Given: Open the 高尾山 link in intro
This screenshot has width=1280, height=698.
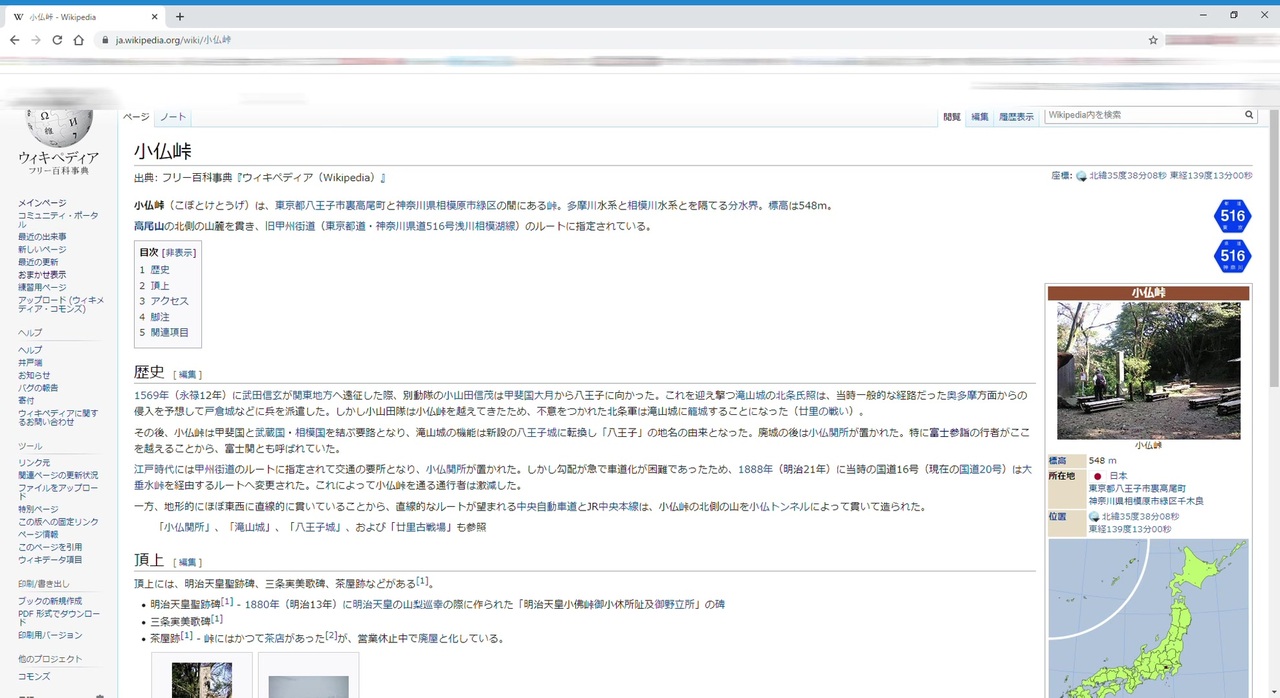Looking at the screenshot, I should [x=150, y=226].
